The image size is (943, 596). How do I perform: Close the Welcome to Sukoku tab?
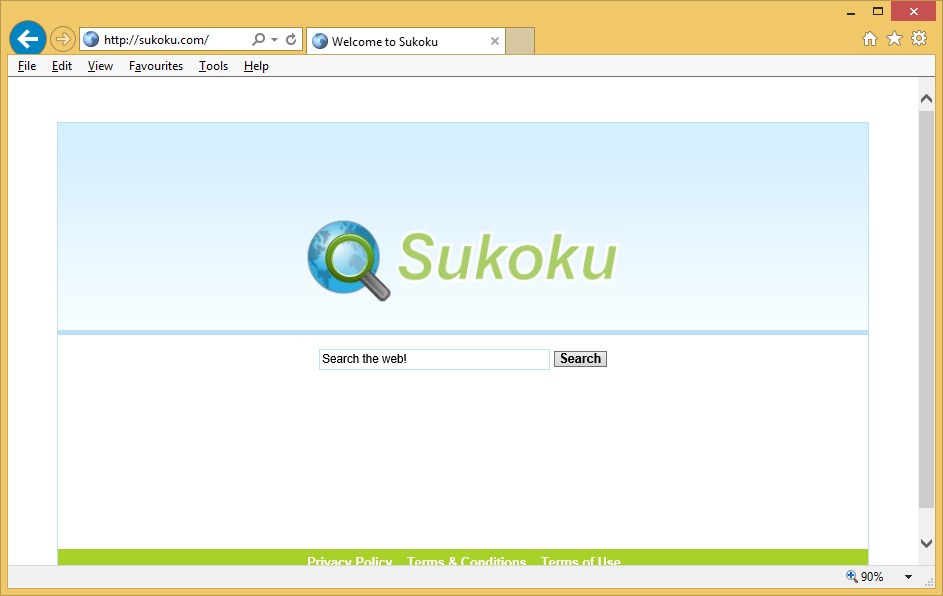[x=494, y=41]
